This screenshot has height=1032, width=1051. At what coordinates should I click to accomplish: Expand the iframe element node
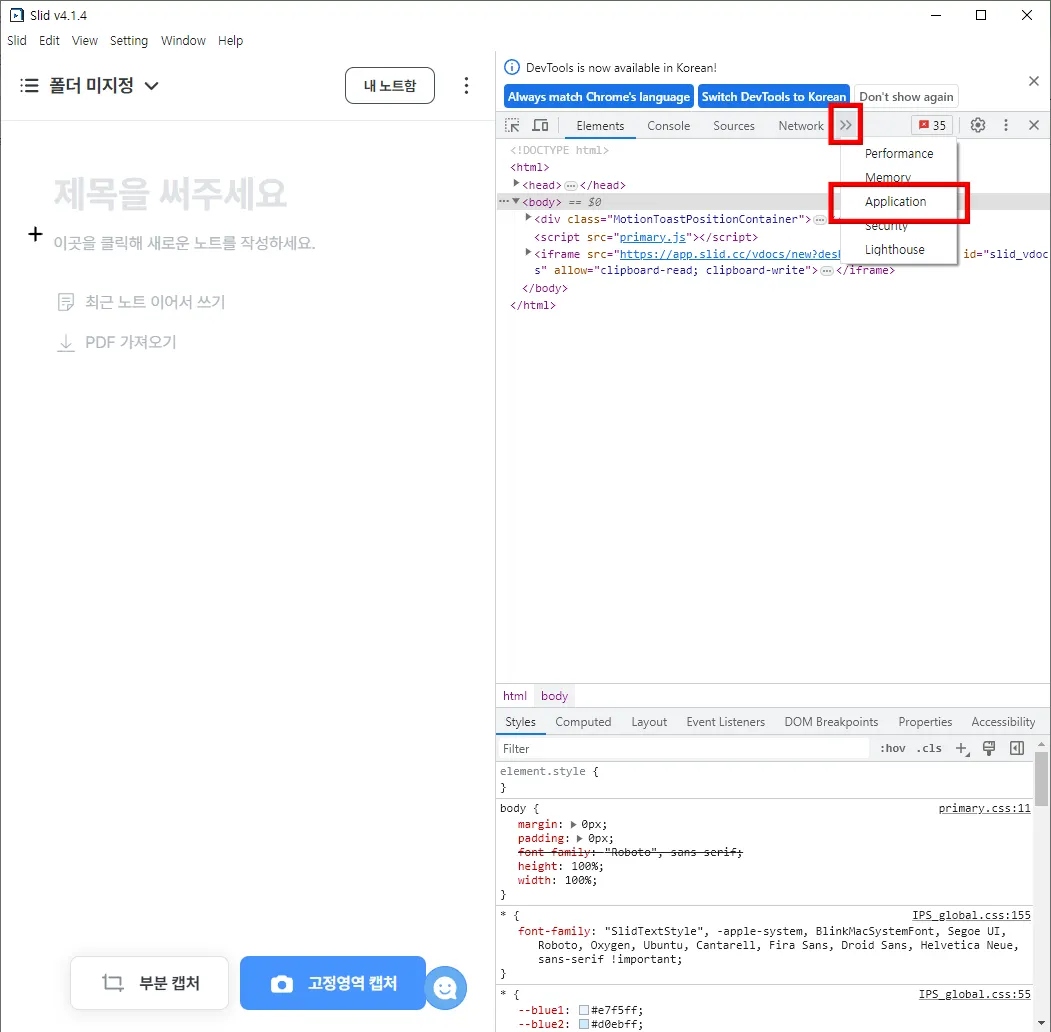[x=528, y=253]
